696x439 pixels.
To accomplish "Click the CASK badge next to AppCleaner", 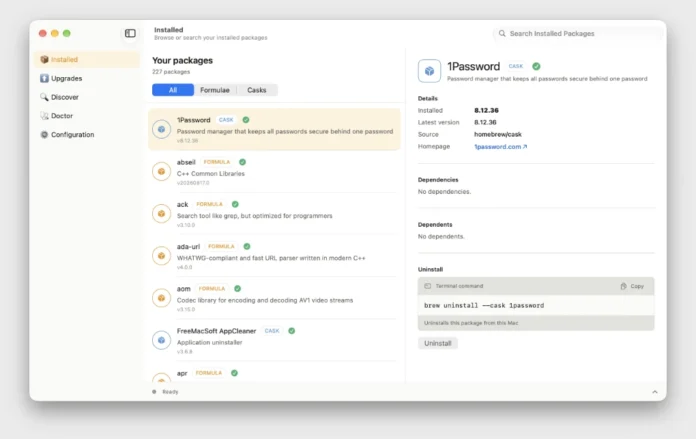I will [272, 331].
